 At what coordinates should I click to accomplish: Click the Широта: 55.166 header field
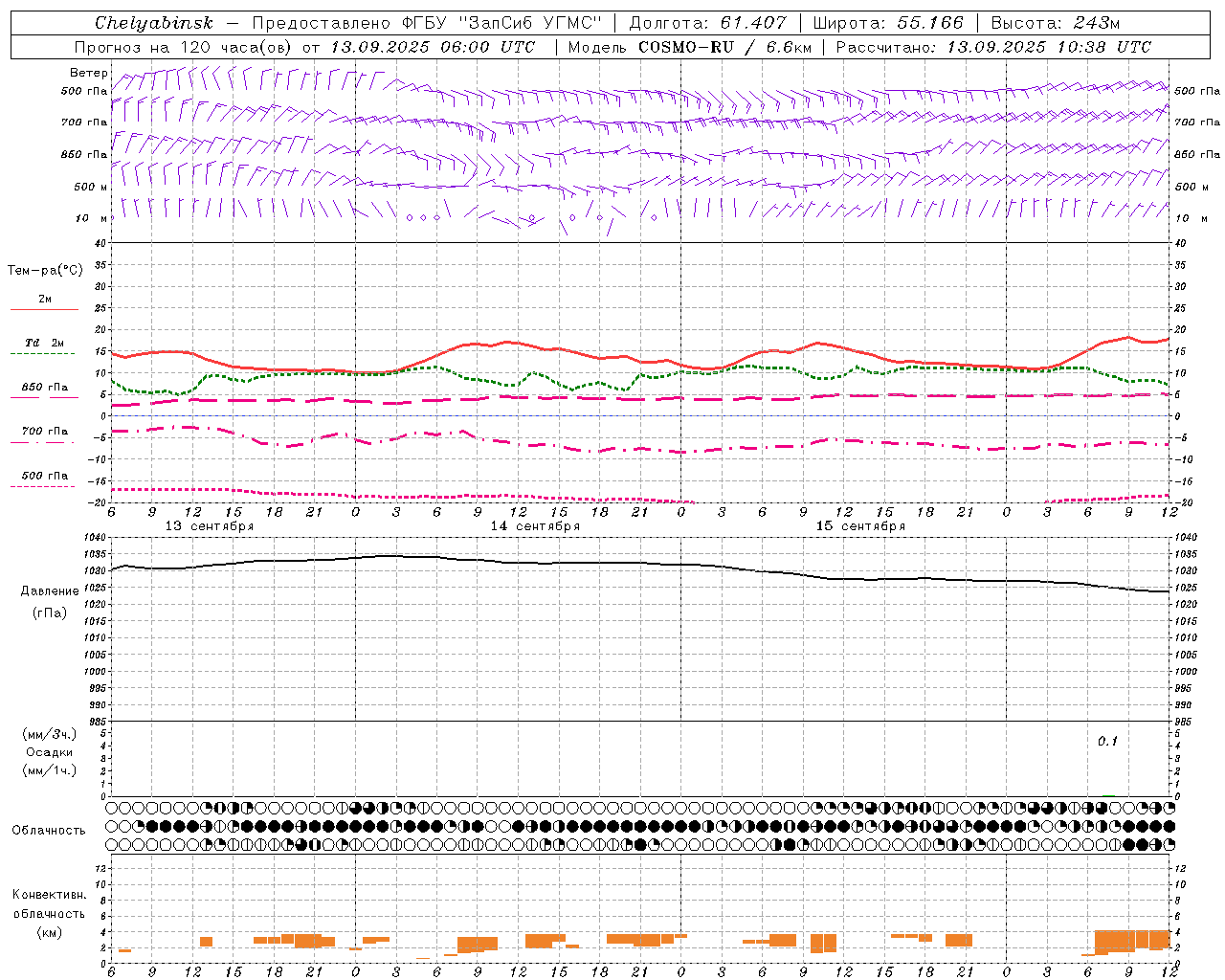(888, 23)
